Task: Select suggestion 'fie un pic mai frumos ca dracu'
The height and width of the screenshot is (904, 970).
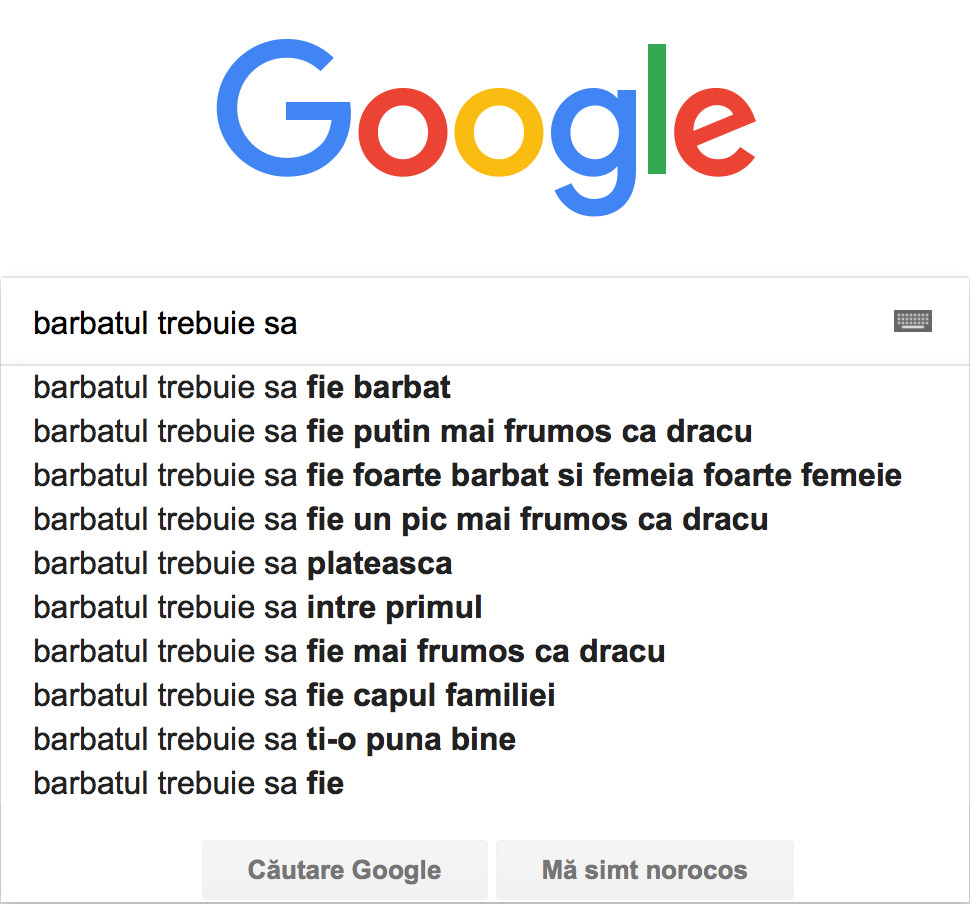Action: [x=400, y=519]
